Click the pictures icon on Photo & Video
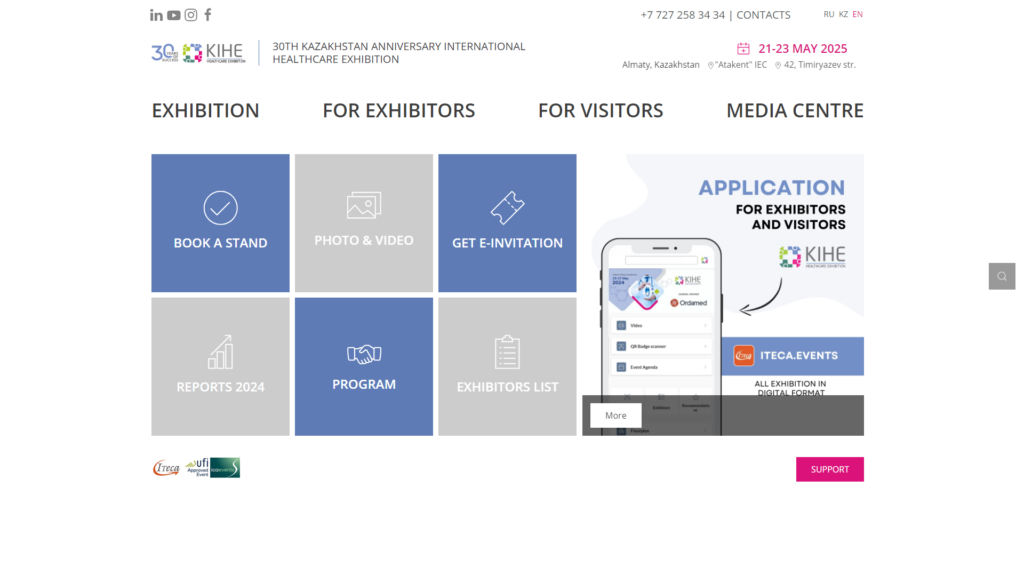The image size is (1024, 576). click(x=364, y=205)
